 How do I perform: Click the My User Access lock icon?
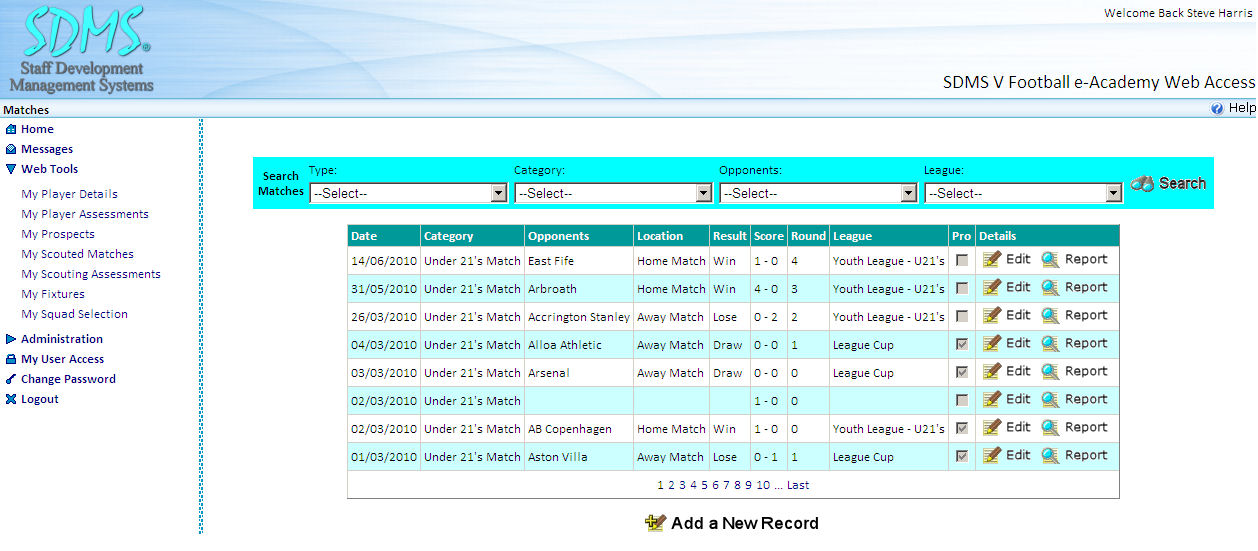click(11, 359)
